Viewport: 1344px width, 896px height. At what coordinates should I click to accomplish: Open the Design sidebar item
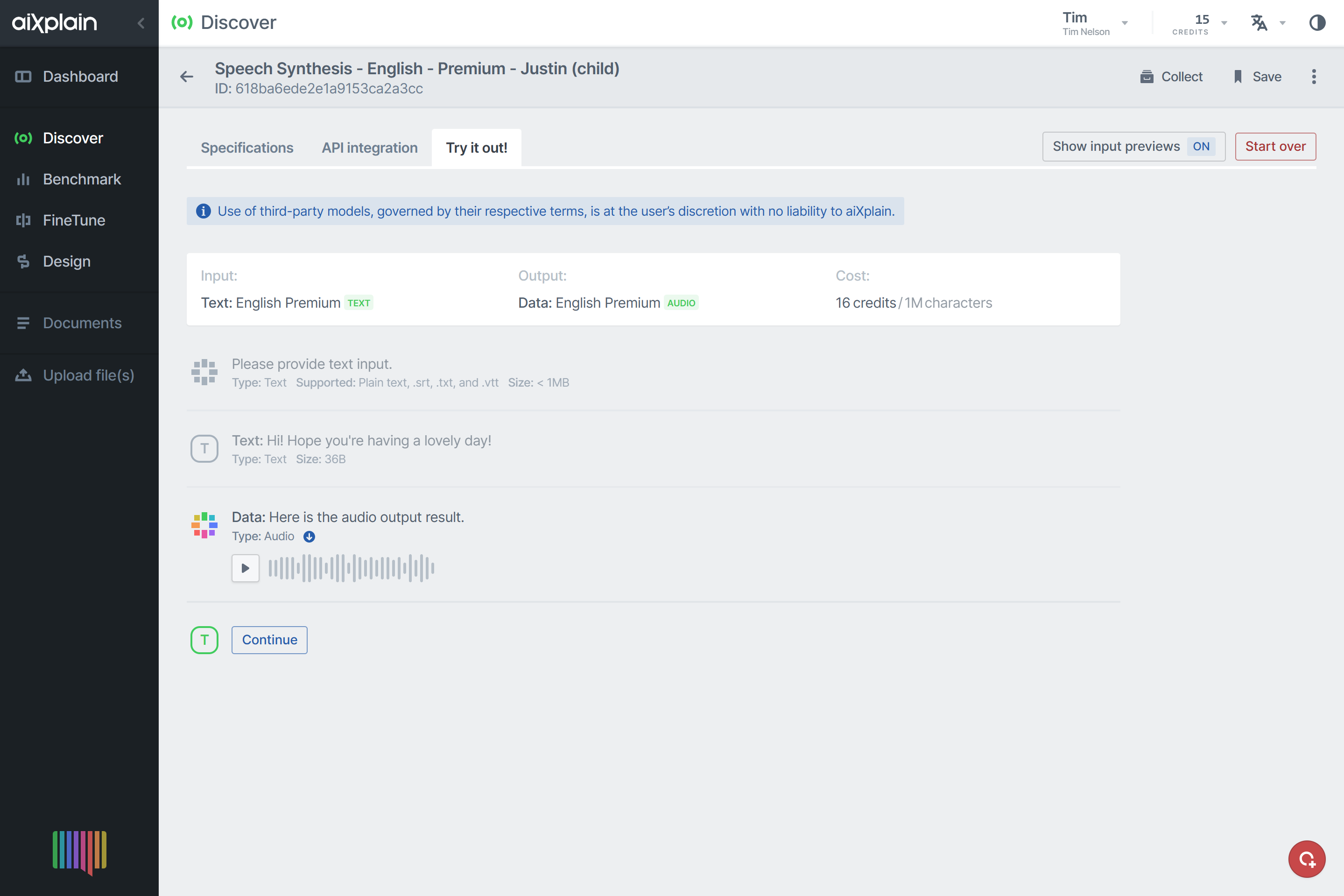(79, 261)
